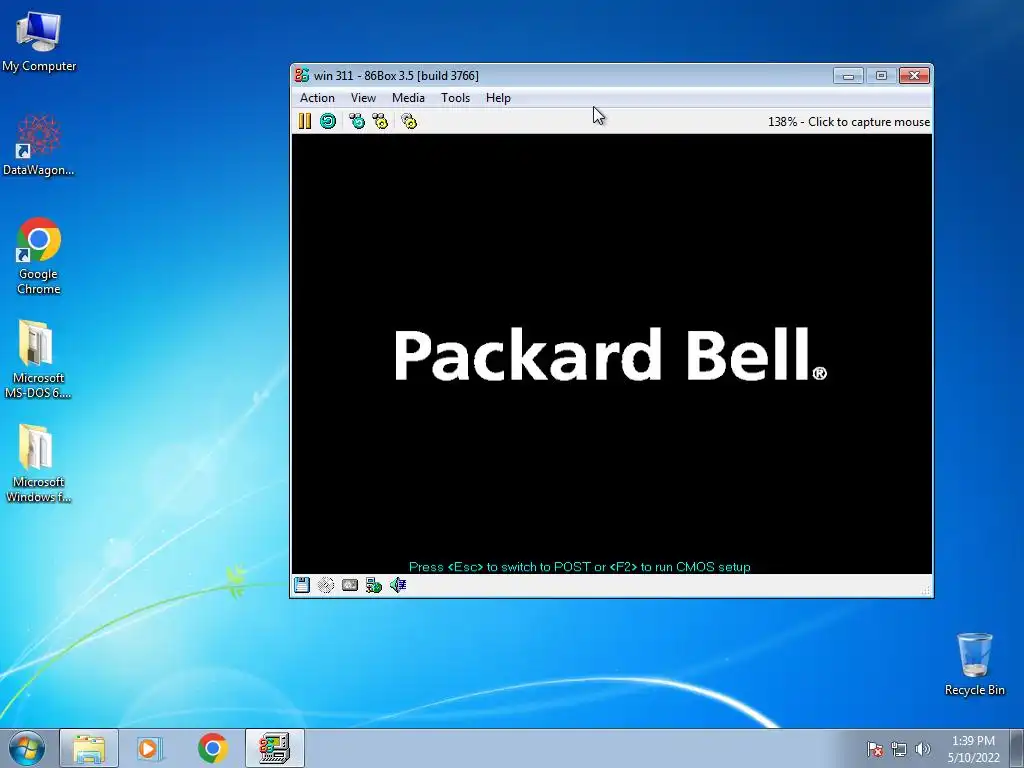Click the taskbar clock showing 1:39 PM
Viewport: 1024px width, 768px height.
click(x=973, y=748)
